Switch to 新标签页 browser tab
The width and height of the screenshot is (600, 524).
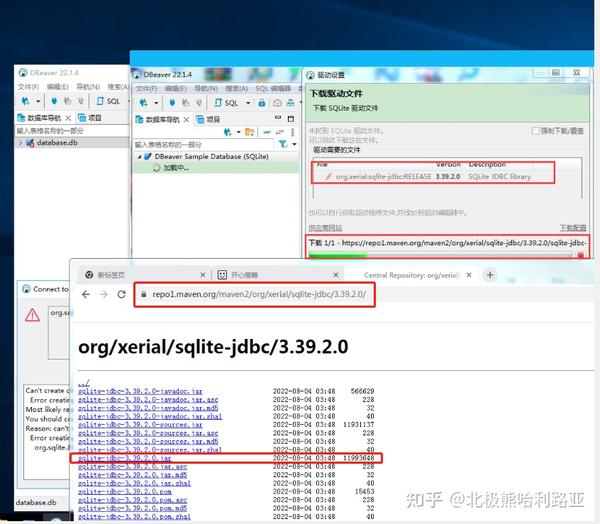pyautogui.click(x=145, y=275)
